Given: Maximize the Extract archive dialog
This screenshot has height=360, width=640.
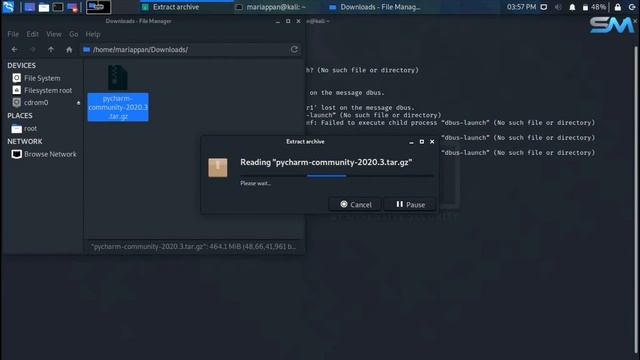Looking at the screenshot, I should (x=422, y=142).
